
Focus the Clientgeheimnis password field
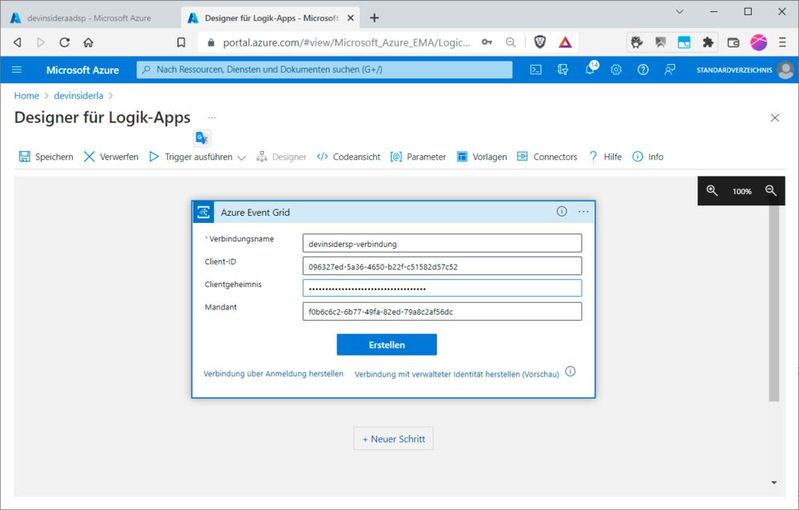[x=442, y=288]
